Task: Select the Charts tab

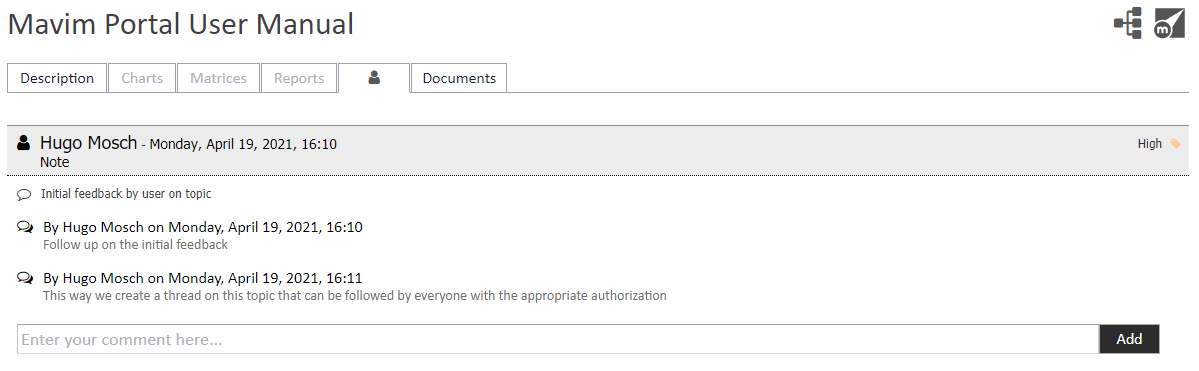Action: pos(142,78)
